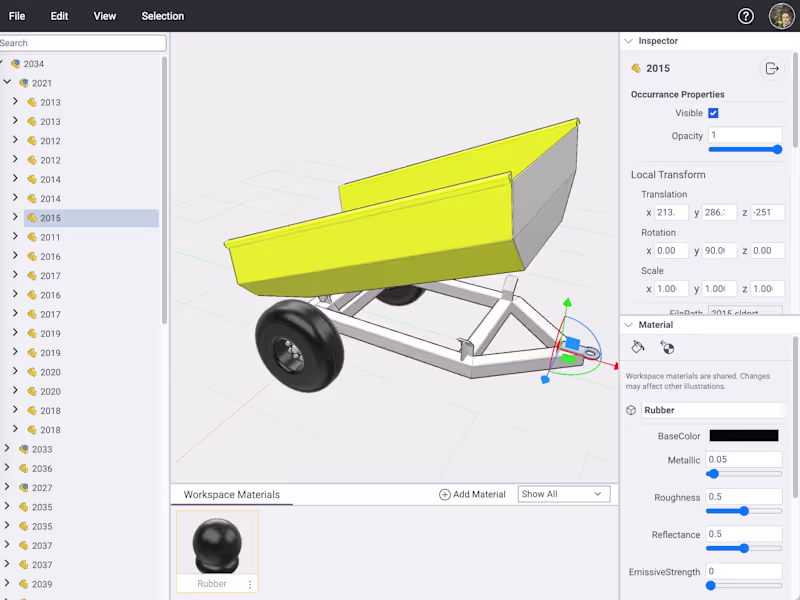The image size is (800, 600).
Task: Click the green square gizmo plane handle
Action: (x=568, y=359)
